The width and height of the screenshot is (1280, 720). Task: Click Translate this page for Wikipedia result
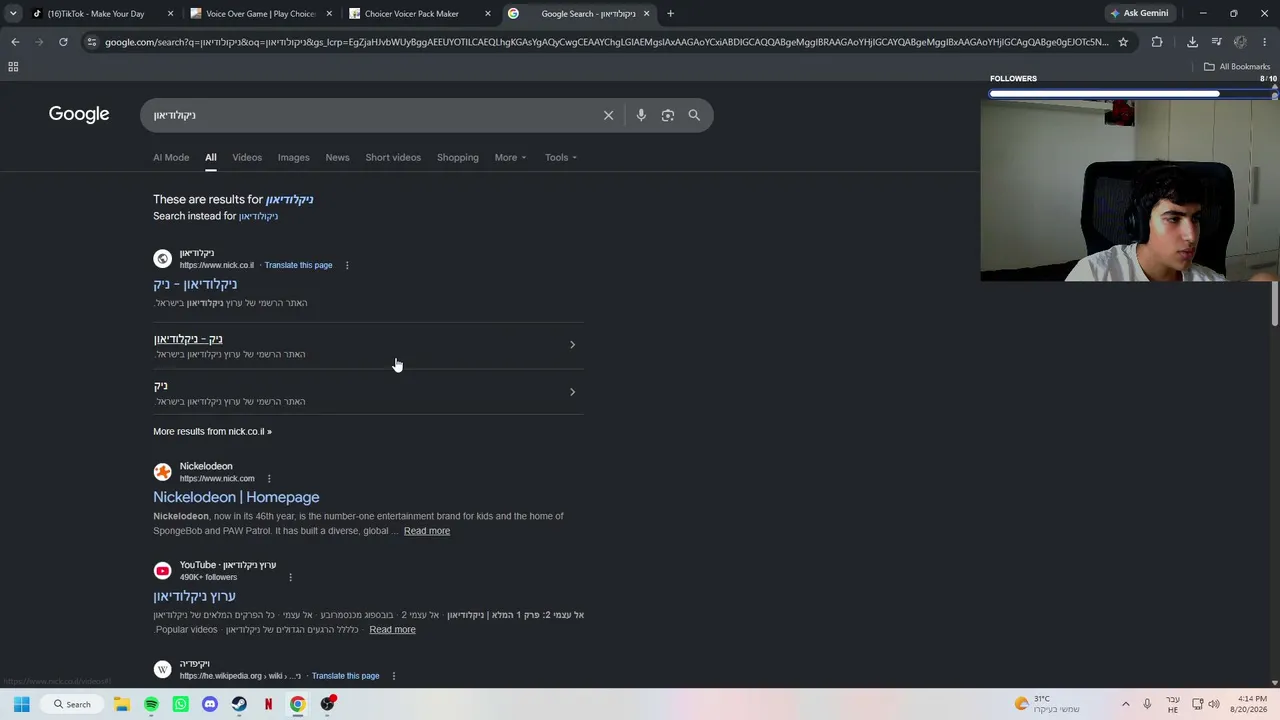coord(345,676)
